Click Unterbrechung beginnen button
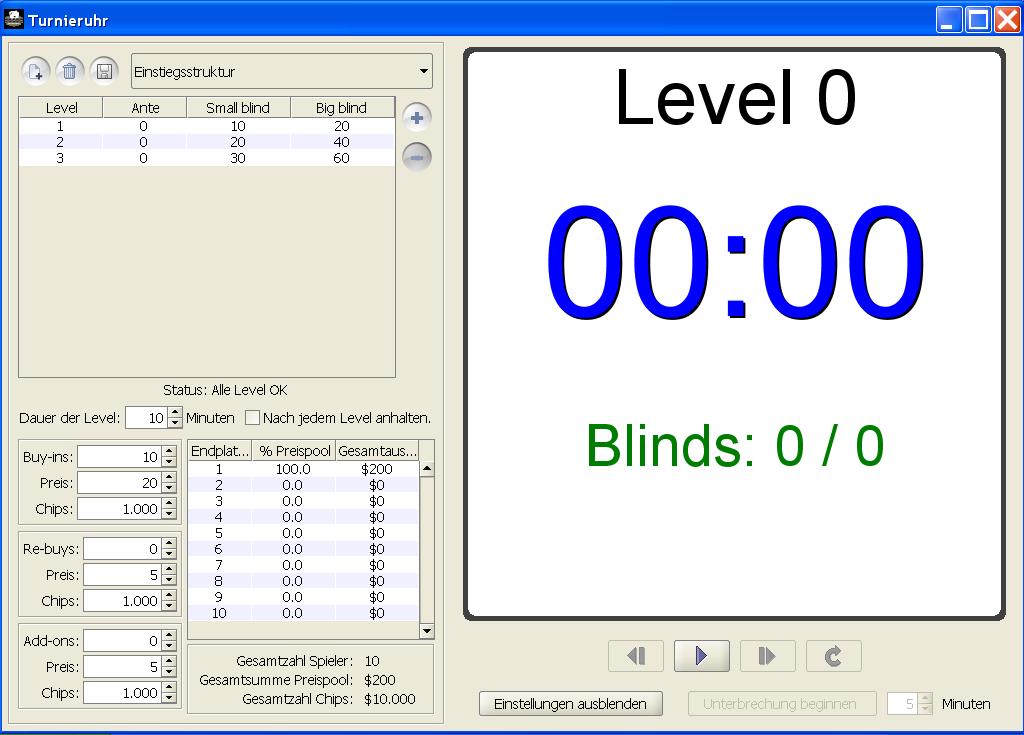Viewport: 1024px width, 735px height. (782, 704)
